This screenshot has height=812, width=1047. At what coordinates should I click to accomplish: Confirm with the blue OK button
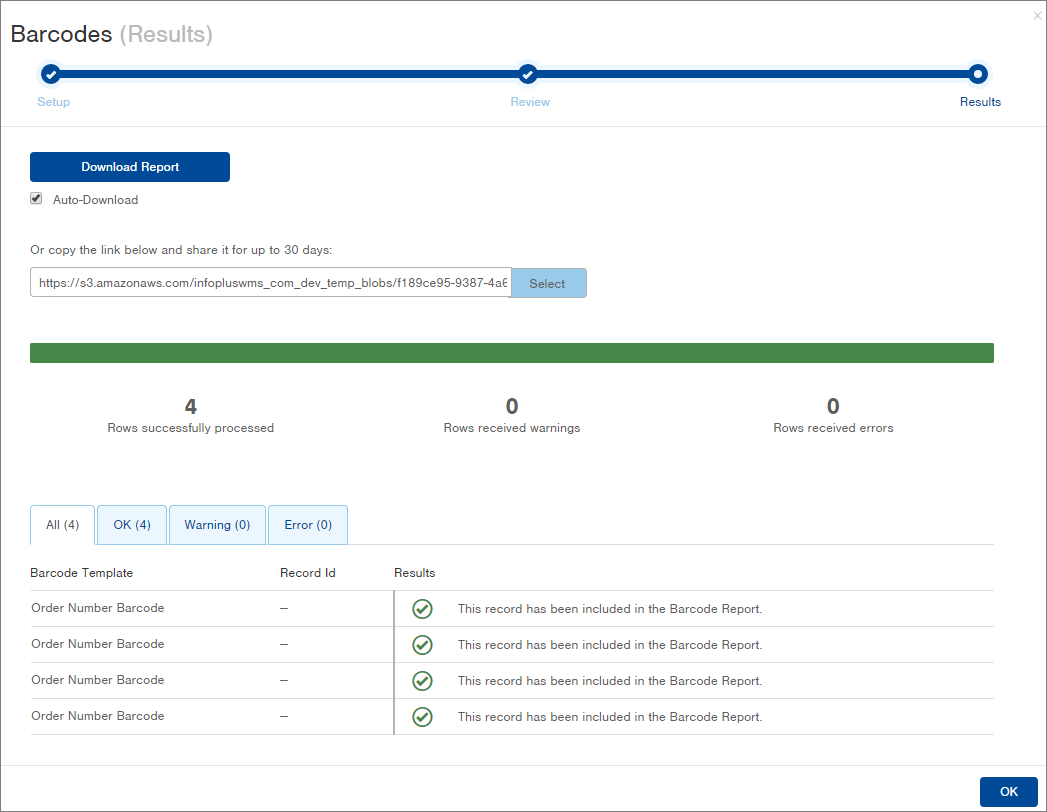tap(1008, 791)
